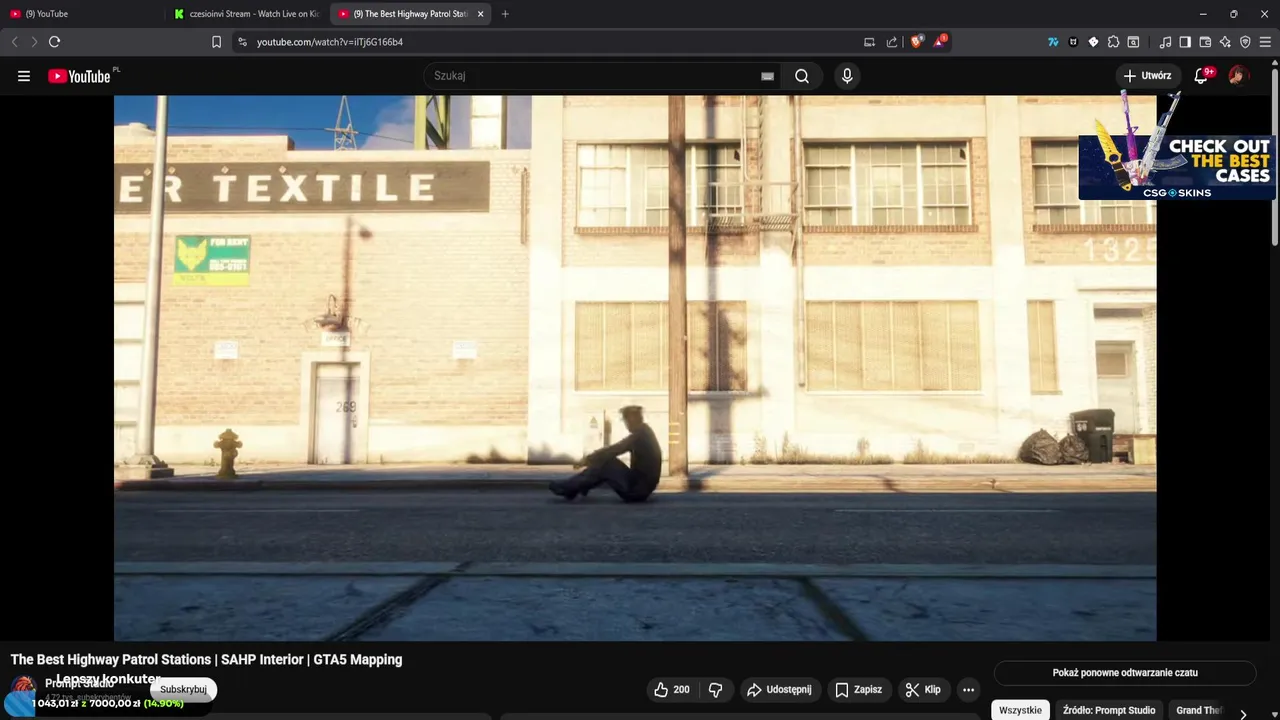This screenshot has width=1280, height=720.
Task: Open browser extensions puzzle icon
Action: (x=1113, y=42)
